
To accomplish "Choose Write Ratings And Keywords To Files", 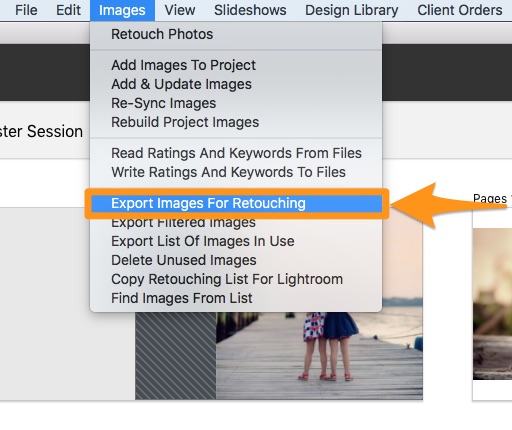I will tap(236, 172).
